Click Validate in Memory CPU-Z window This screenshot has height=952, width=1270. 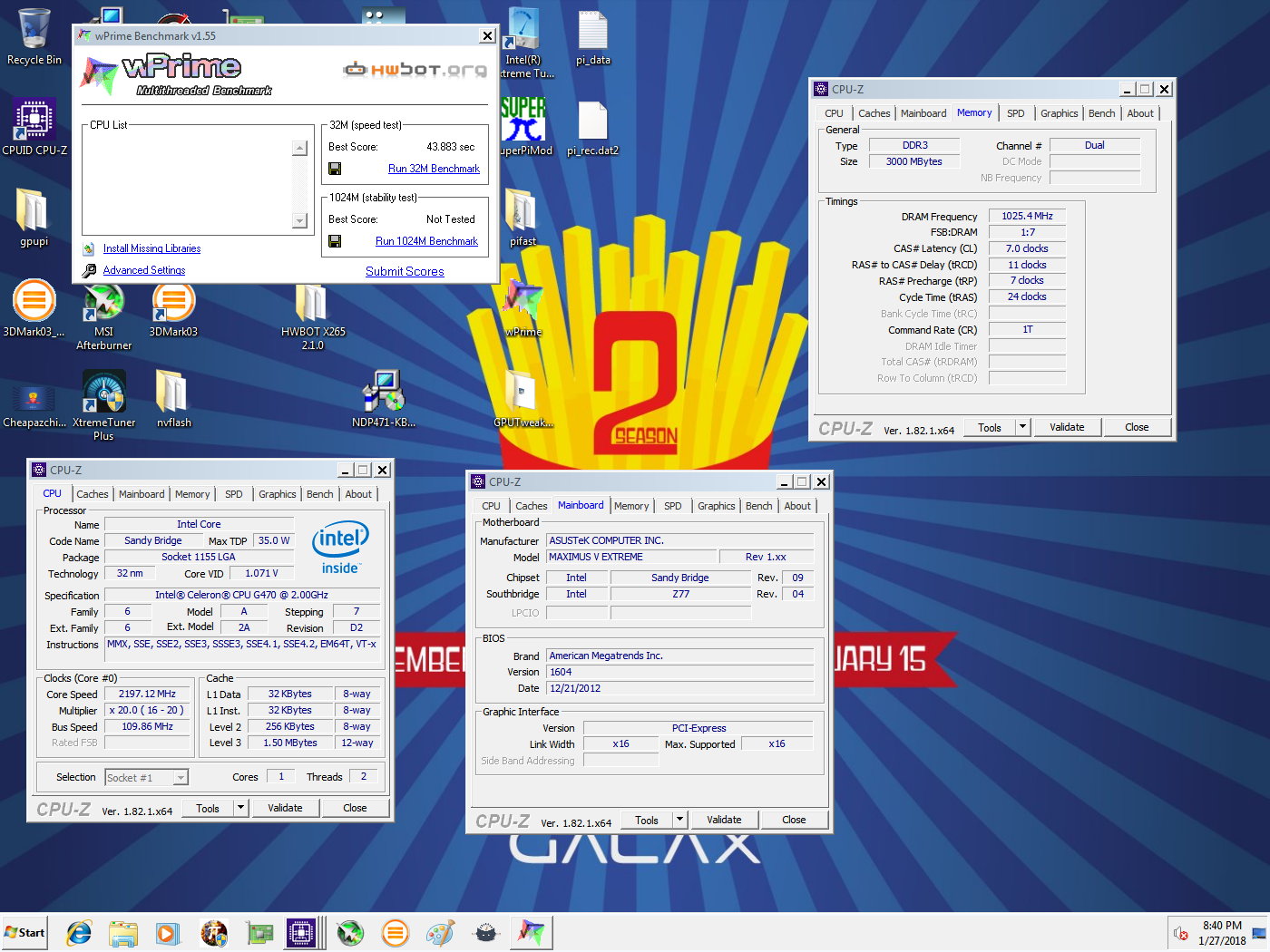pos(1067,427)
